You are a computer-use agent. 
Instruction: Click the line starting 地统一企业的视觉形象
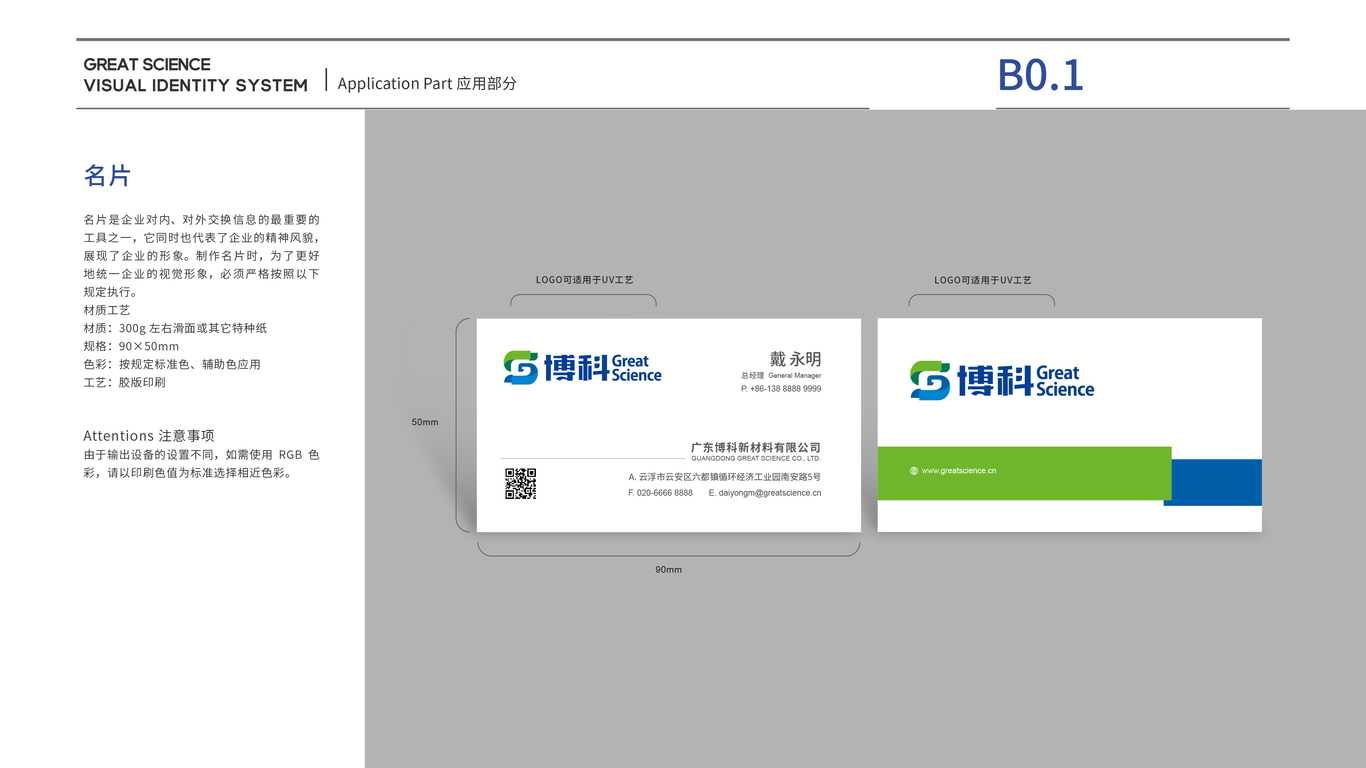202,274
